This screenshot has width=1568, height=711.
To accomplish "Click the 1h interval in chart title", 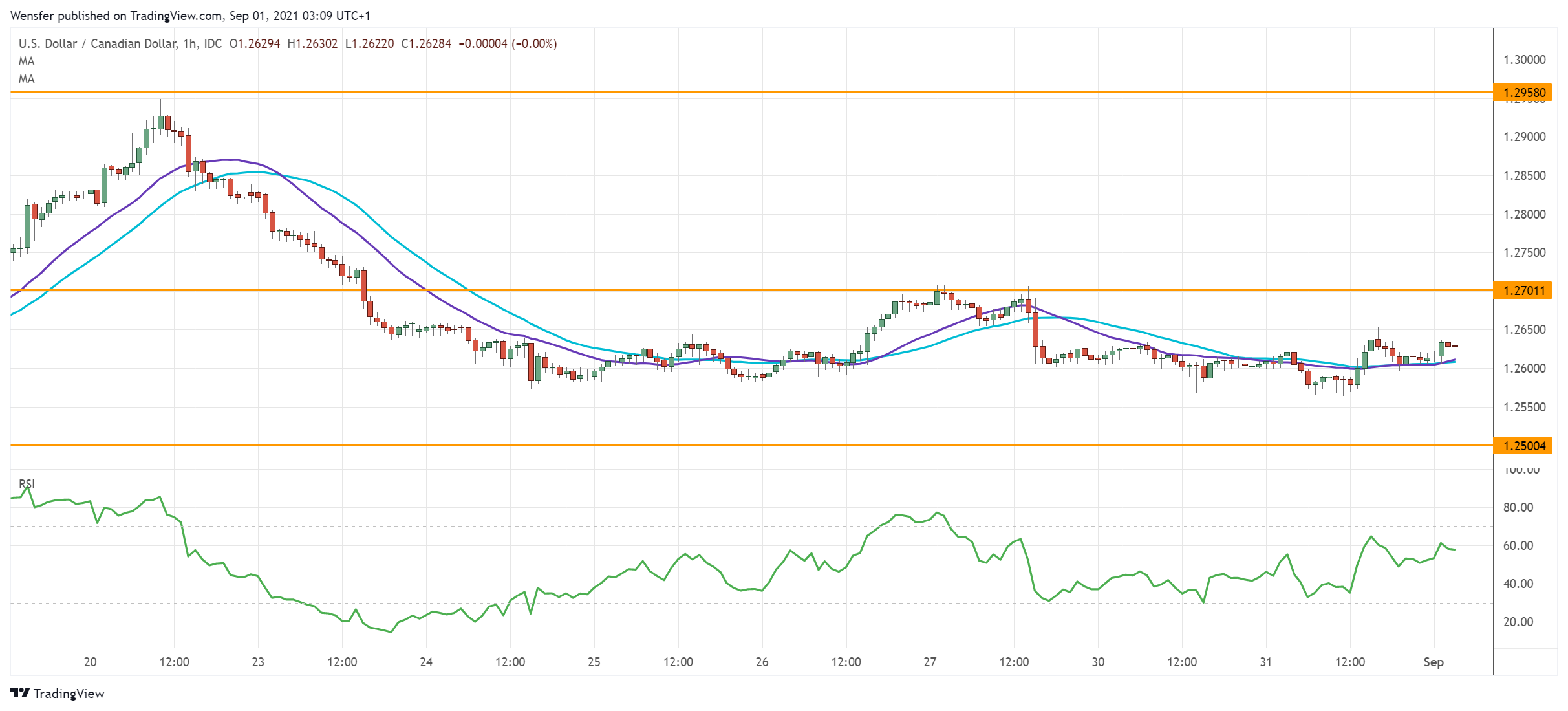I will [189, 43].
